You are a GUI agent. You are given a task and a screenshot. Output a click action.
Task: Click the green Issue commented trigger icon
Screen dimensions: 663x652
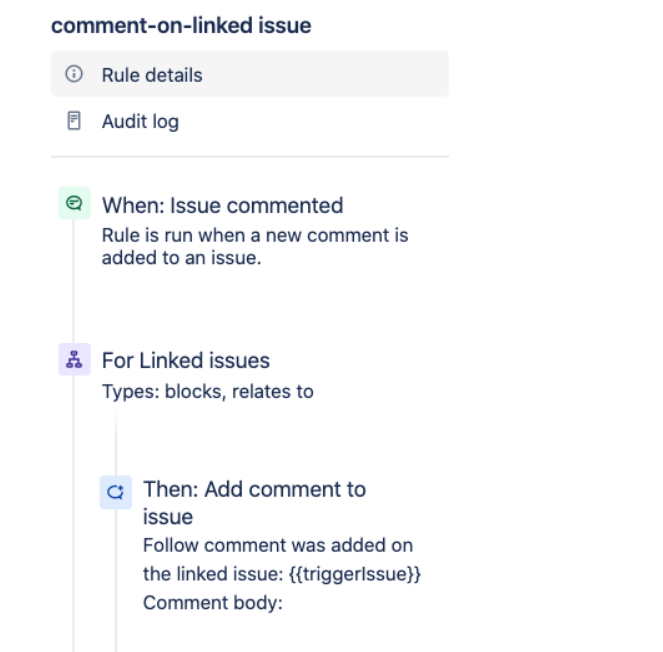tap(74, 203)
